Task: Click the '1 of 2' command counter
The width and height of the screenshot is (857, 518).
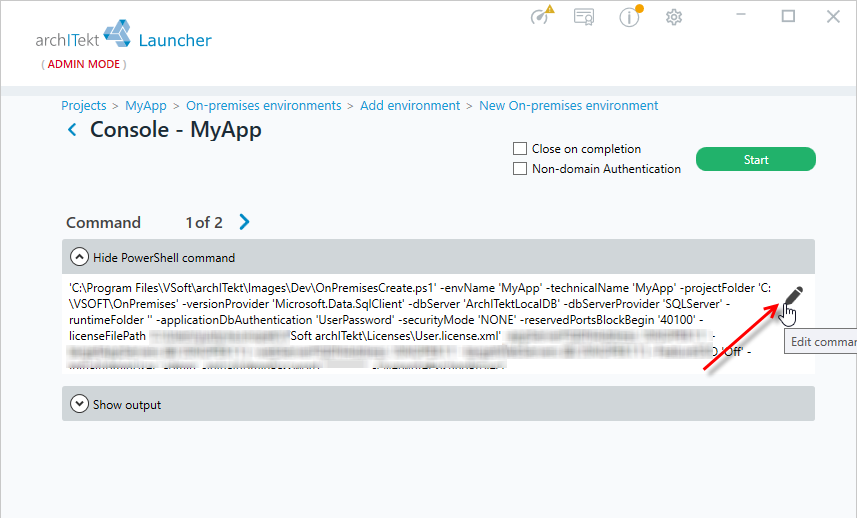Action: pyautogui.click(x=204, y=222)
